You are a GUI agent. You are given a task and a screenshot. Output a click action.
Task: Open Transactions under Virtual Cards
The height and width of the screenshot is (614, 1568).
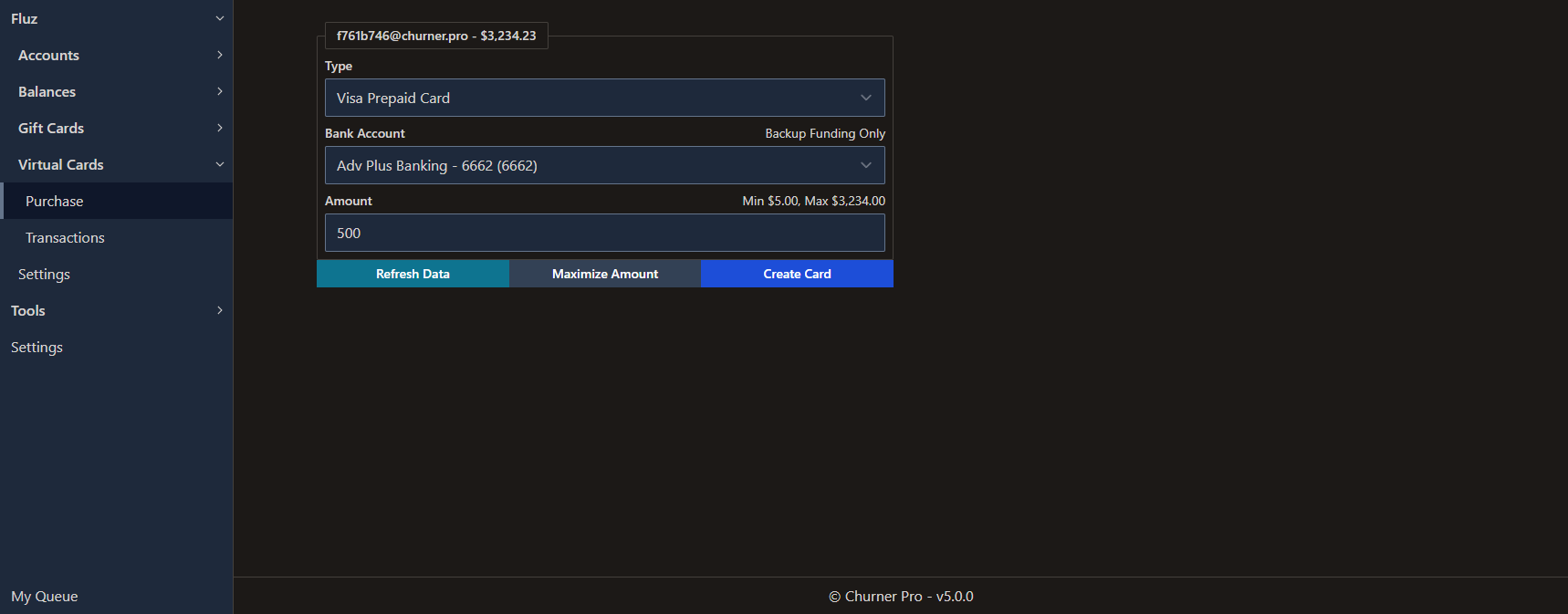click(65, 238)
